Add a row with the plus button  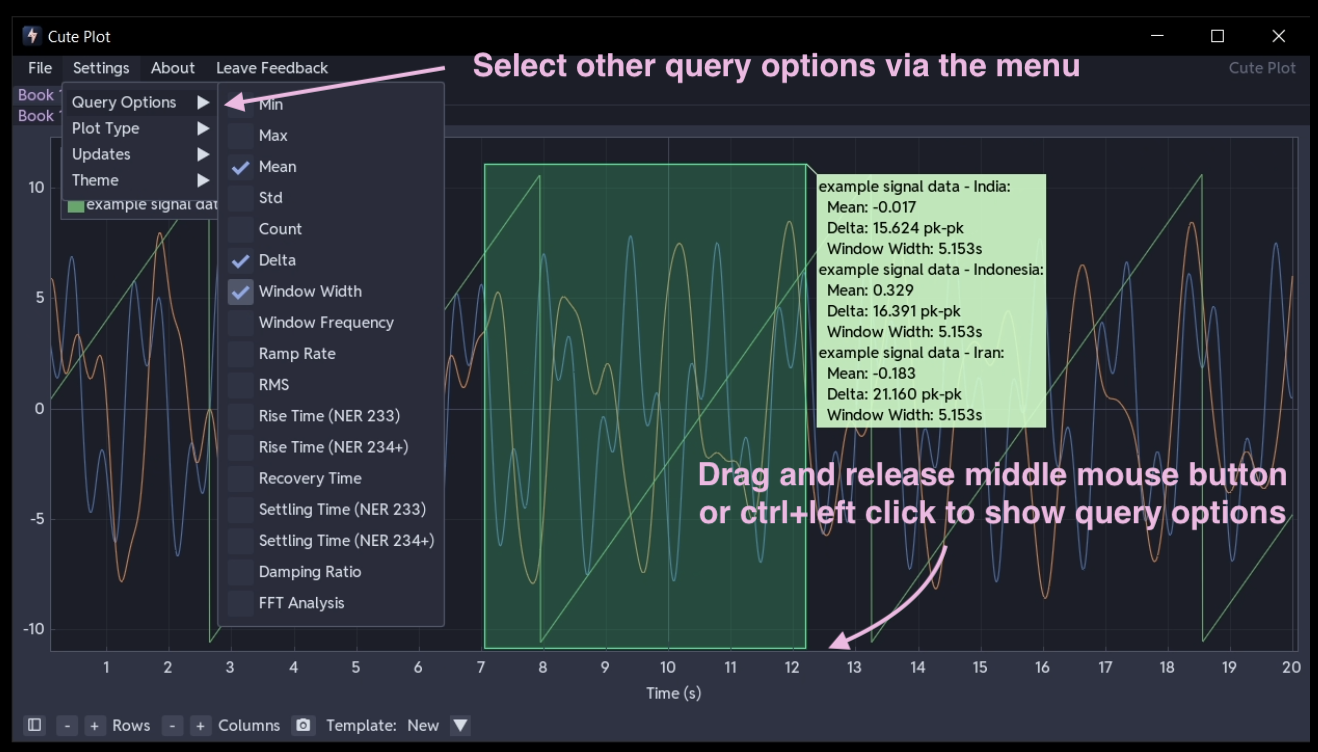94,725
